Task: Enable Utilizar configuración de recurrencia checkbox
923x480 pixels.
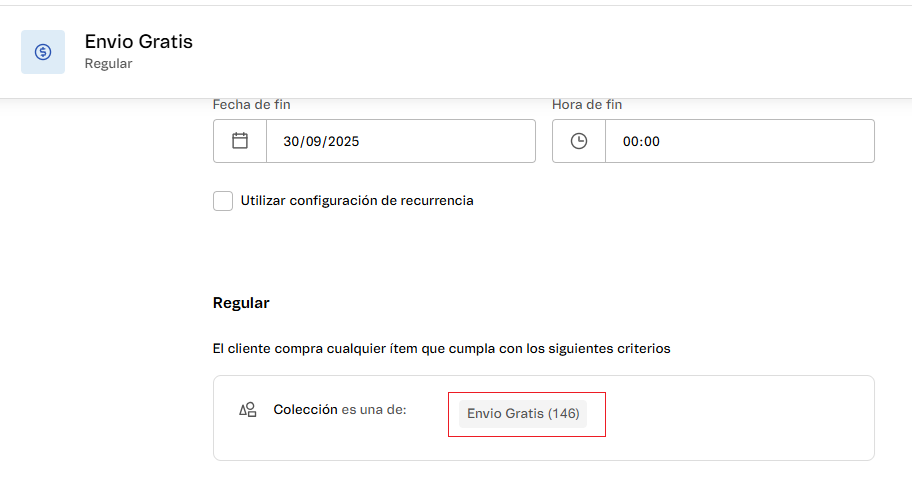Action: 223,201
